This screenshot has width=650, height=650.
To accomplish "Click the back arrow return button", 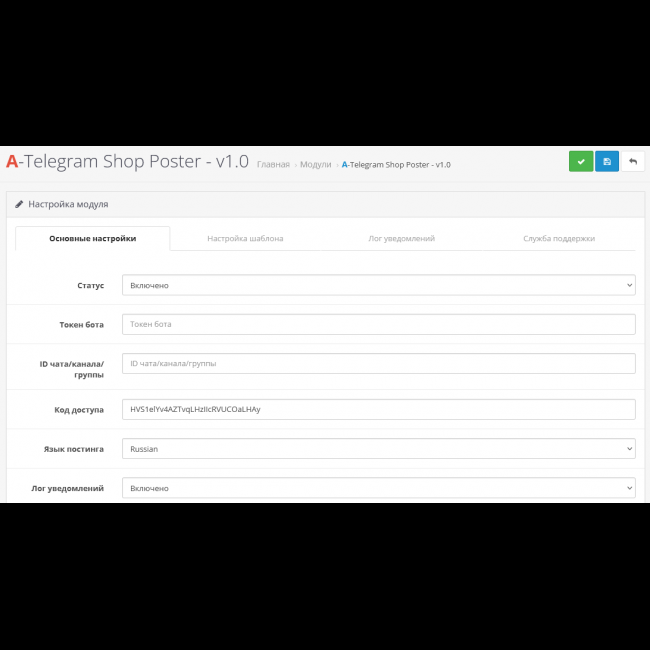I will click(632, 162).
